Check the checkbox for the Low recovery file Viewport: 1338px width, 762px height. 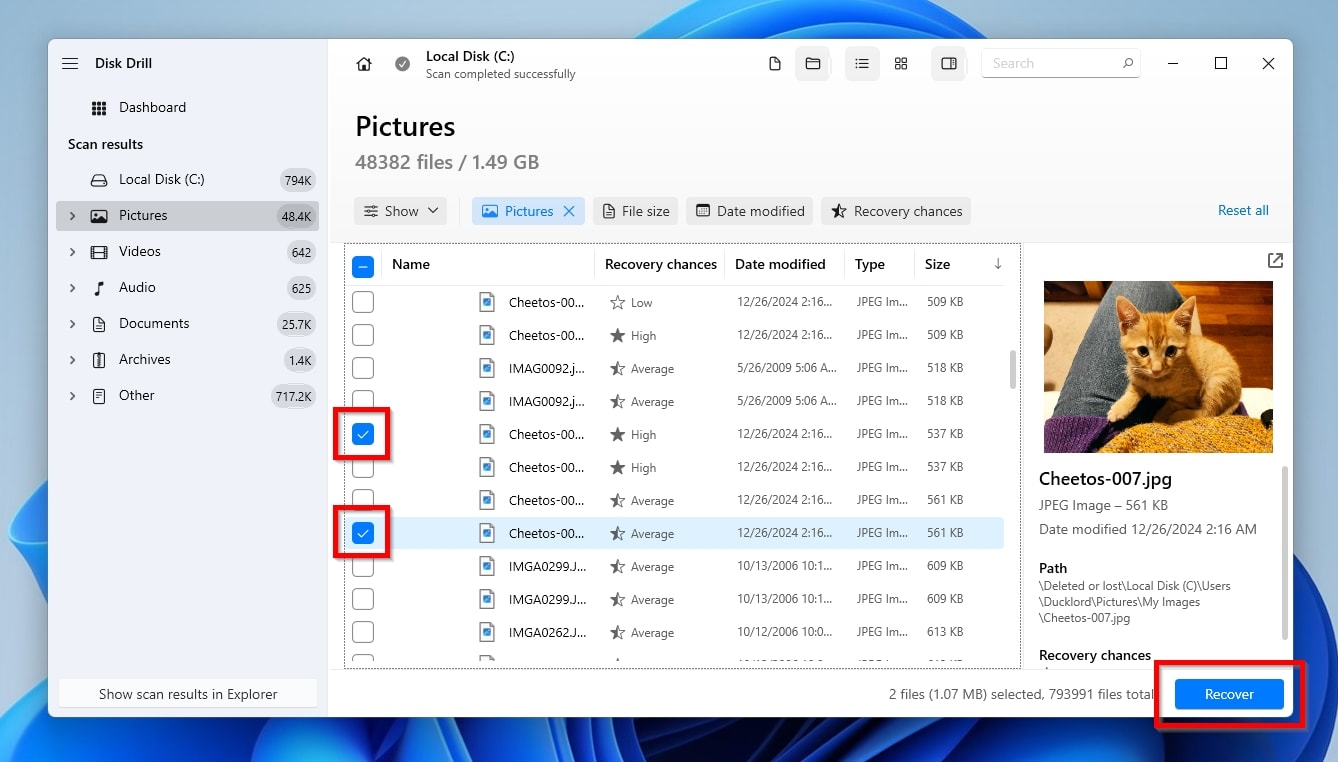(x=363, y=301)
